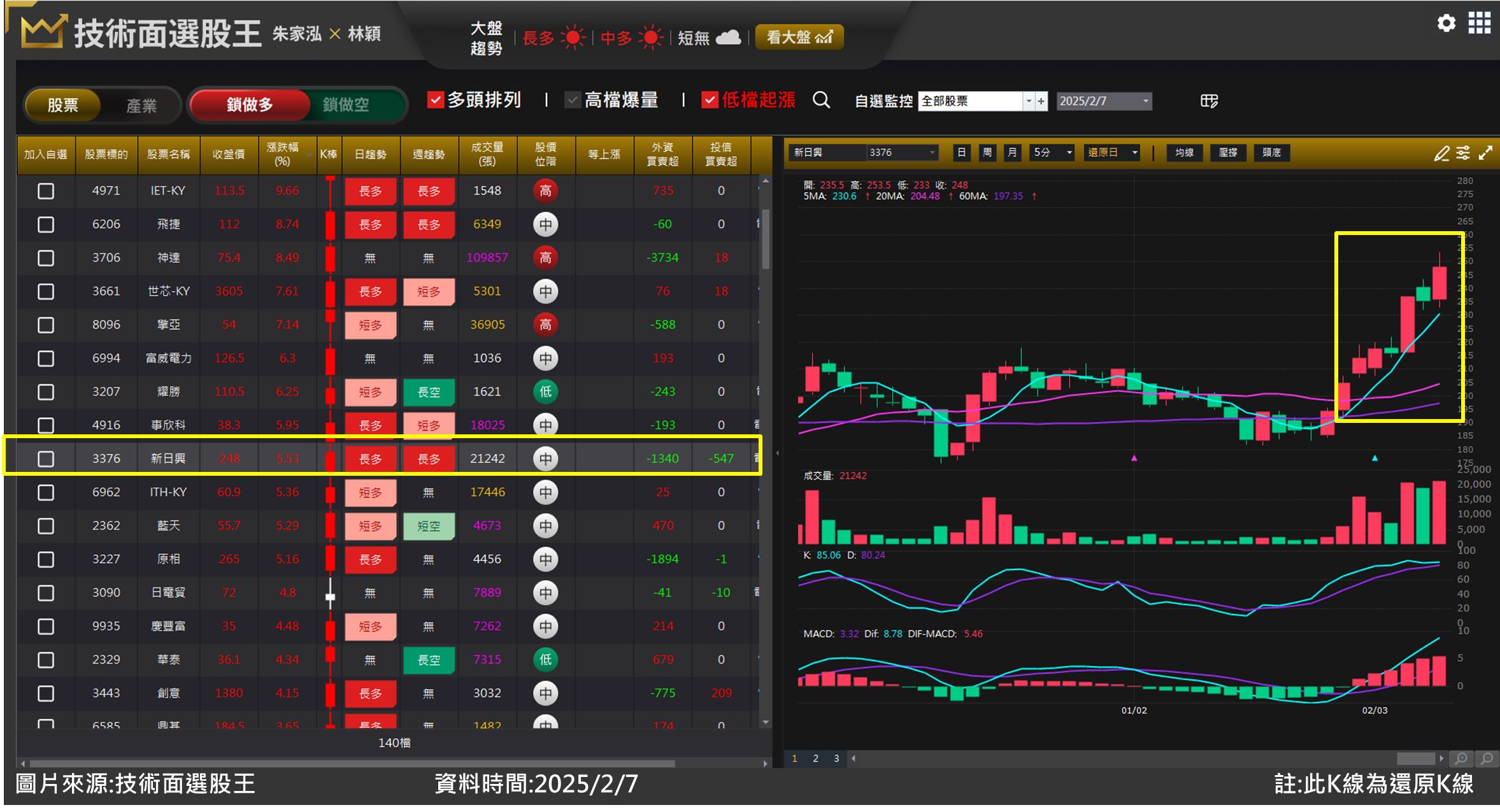Select monthly 月 chart period
The height and width of the screenshot is (812, 1500).
click(x=1012, y=153)
